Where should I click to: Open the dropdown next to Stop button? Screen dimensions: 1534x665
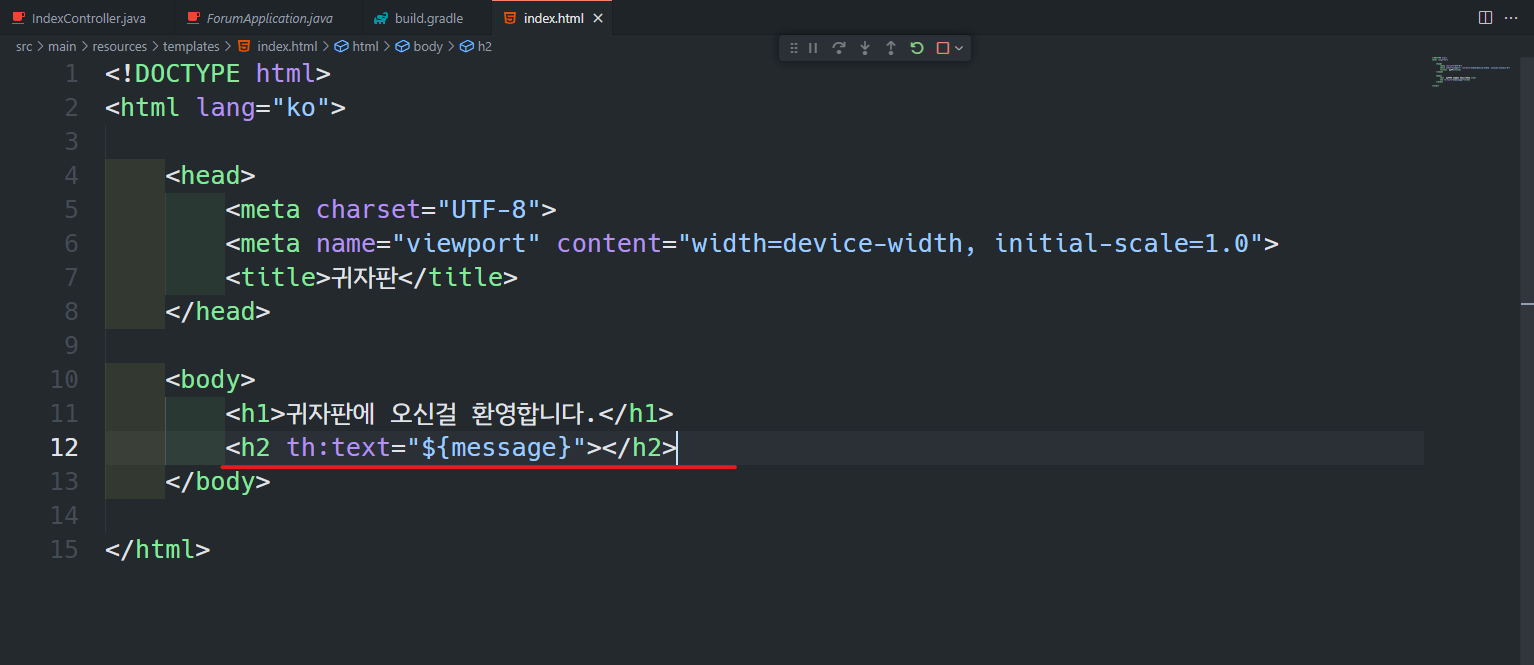959,48
